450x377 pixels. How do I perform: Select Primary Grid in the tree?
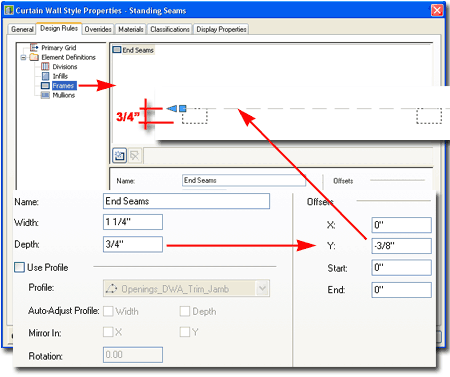(x=59, y=48)
